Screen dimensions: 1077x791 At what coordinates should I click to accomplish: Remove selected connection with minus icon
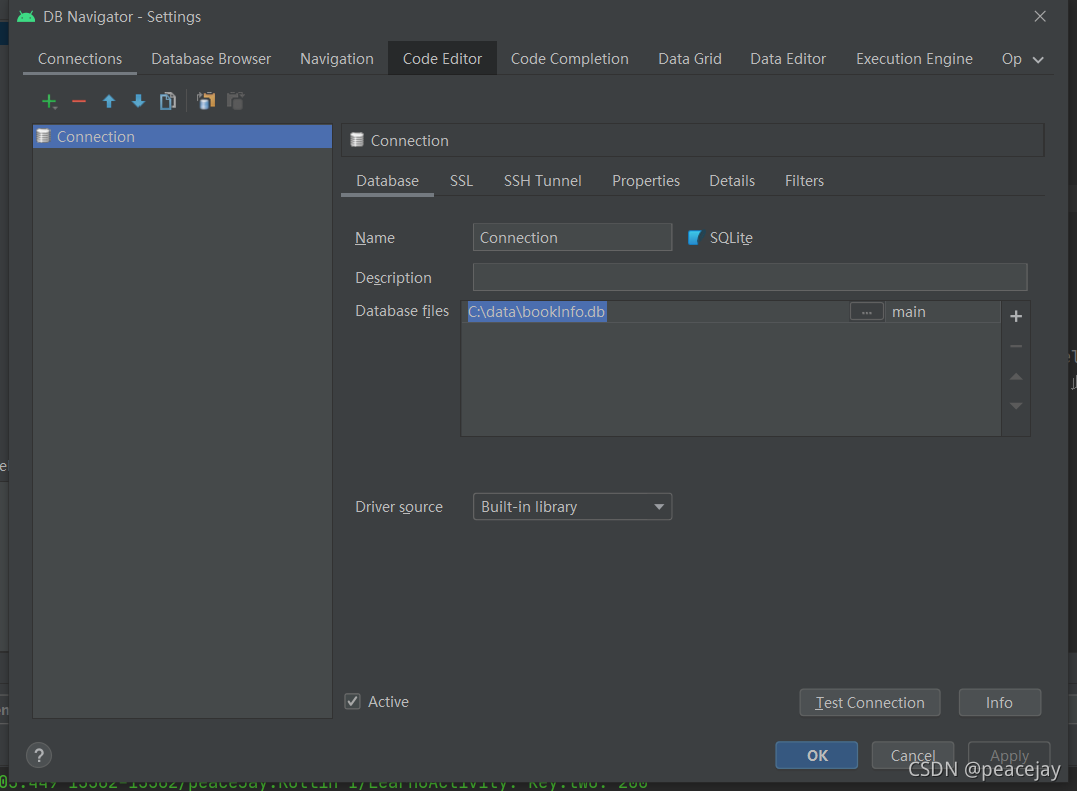click(x=79, y=102)
